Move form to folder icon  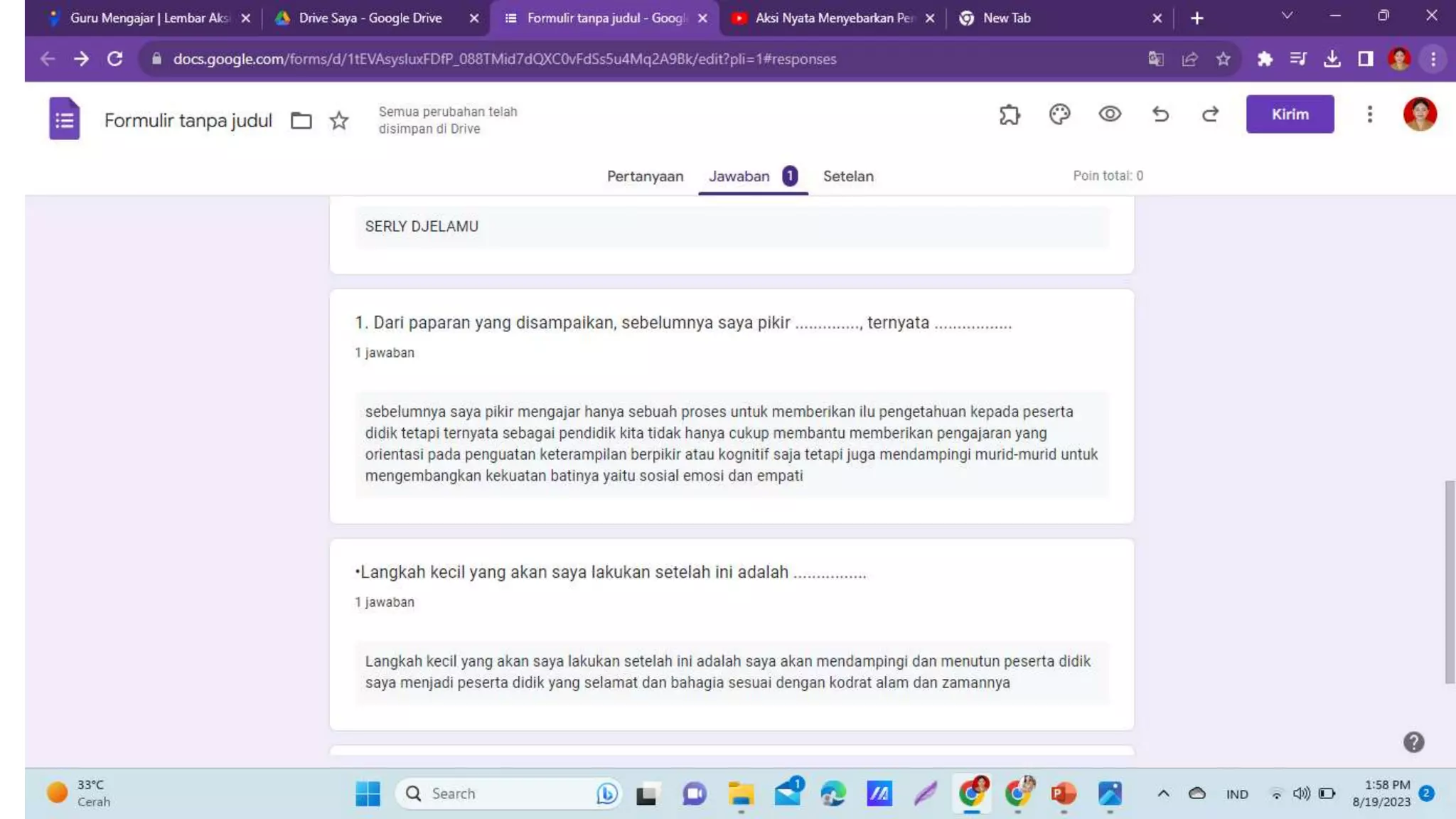301,121
